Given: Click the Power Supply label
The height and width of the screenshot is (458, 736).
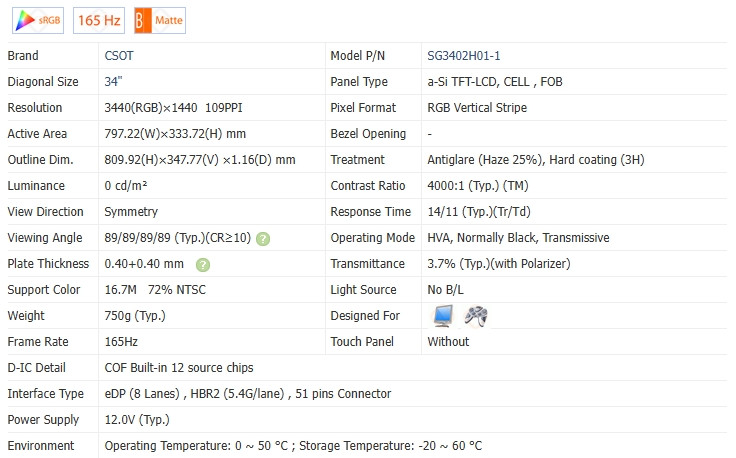Looking at the screenshot, I should click(x=43, y=420).
